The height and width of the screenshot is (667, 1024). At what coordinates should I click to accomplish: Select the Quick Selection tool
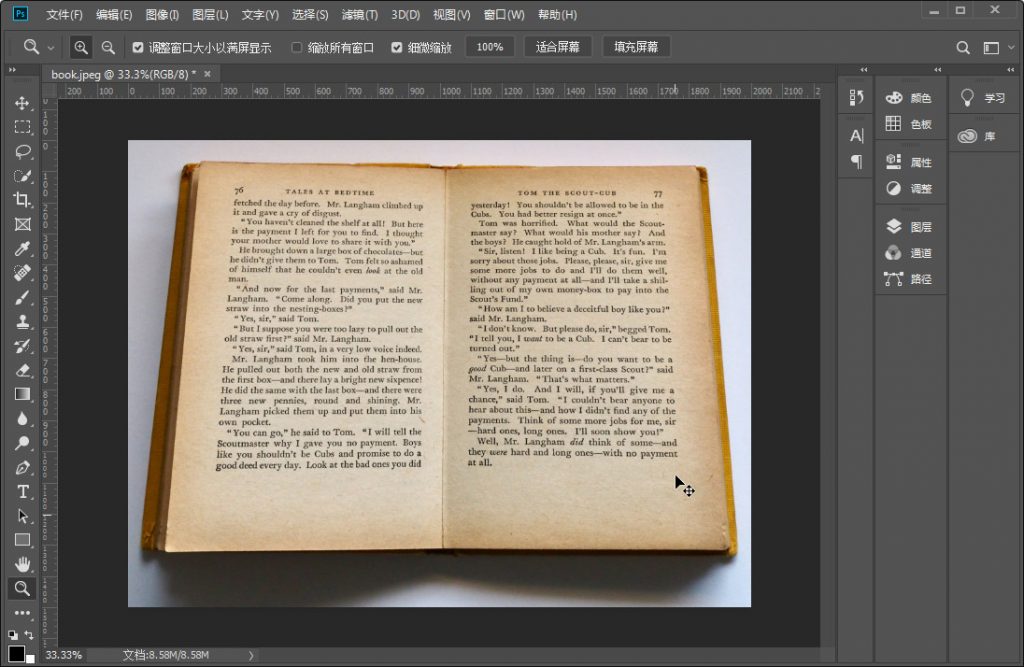(x=22, y=176)
